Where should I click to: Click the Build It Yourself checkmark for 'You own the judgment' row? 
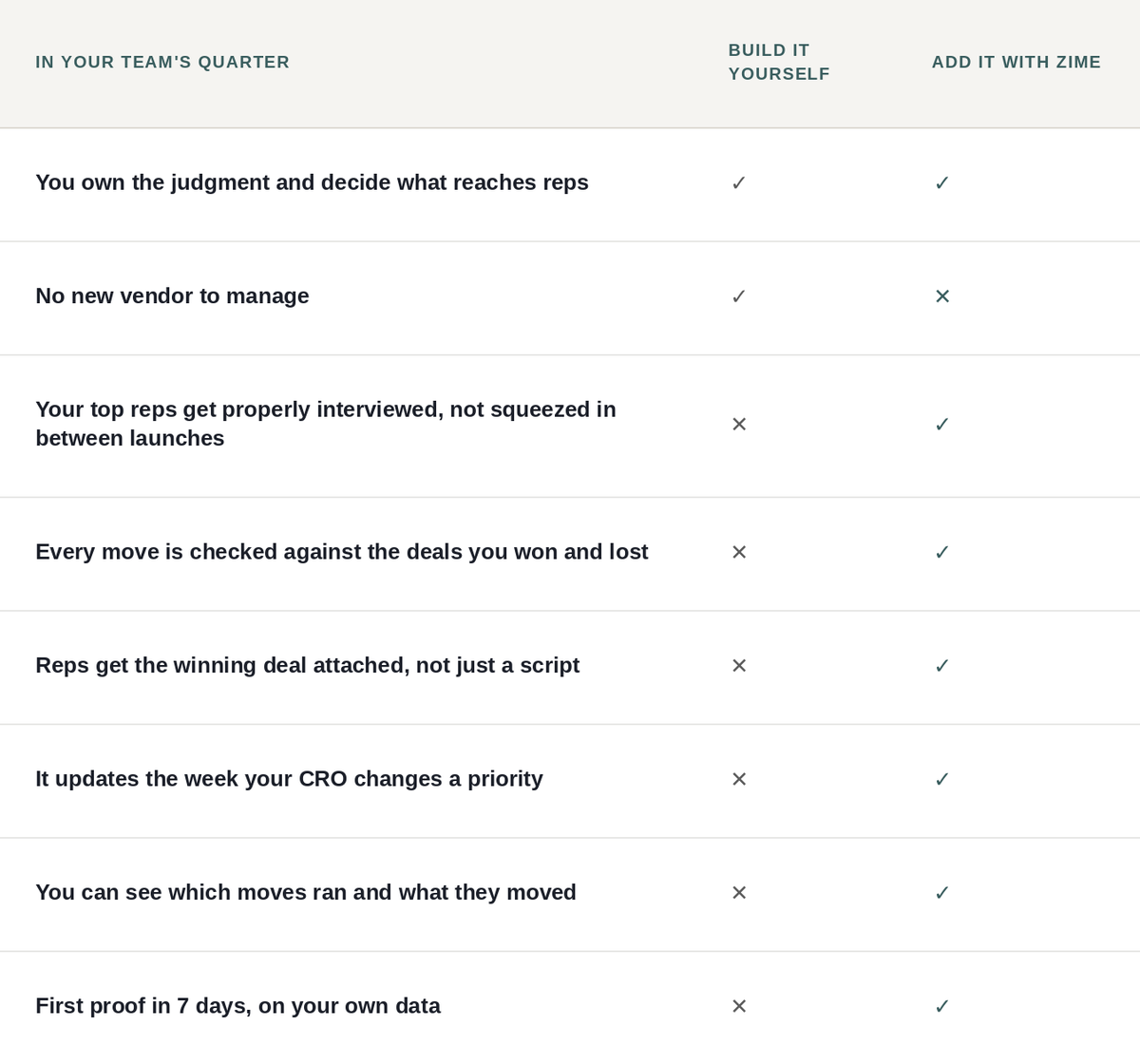point(739,183)
